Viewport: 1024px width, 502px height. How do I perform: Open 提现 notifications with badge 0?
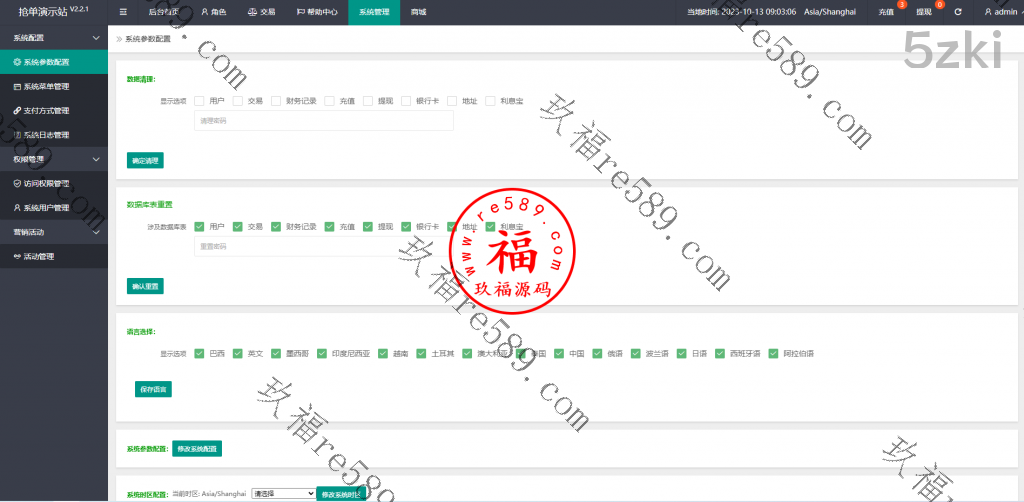[x=923, y=12]
